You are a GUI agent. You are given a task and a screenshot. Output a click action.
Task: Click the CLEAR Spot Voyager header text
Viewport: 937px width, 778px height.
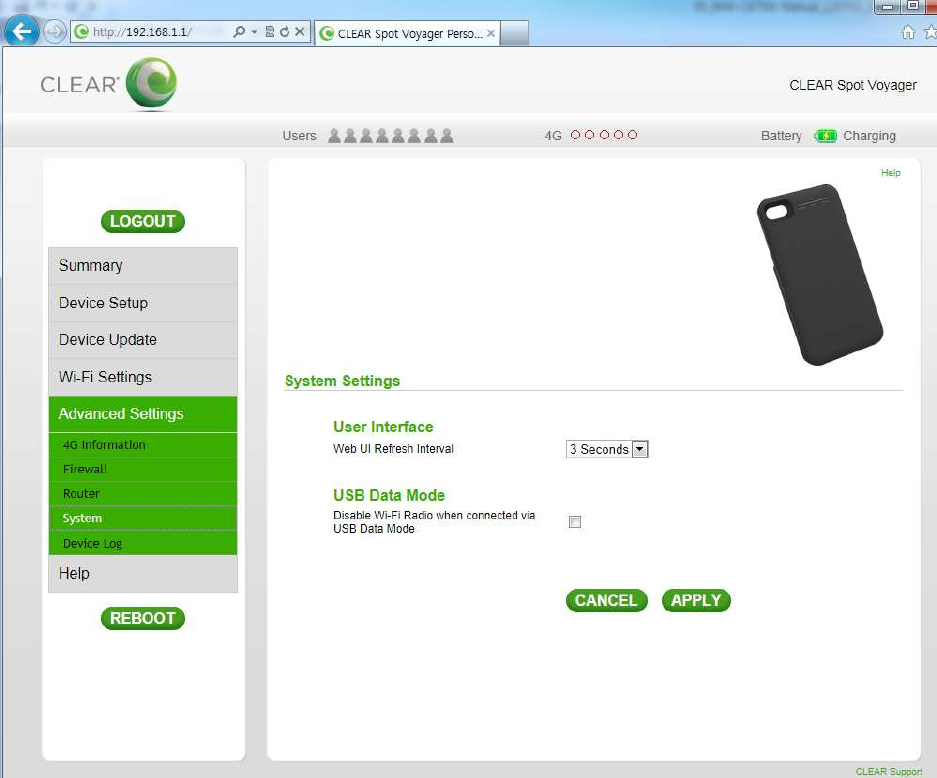point(853,85)
